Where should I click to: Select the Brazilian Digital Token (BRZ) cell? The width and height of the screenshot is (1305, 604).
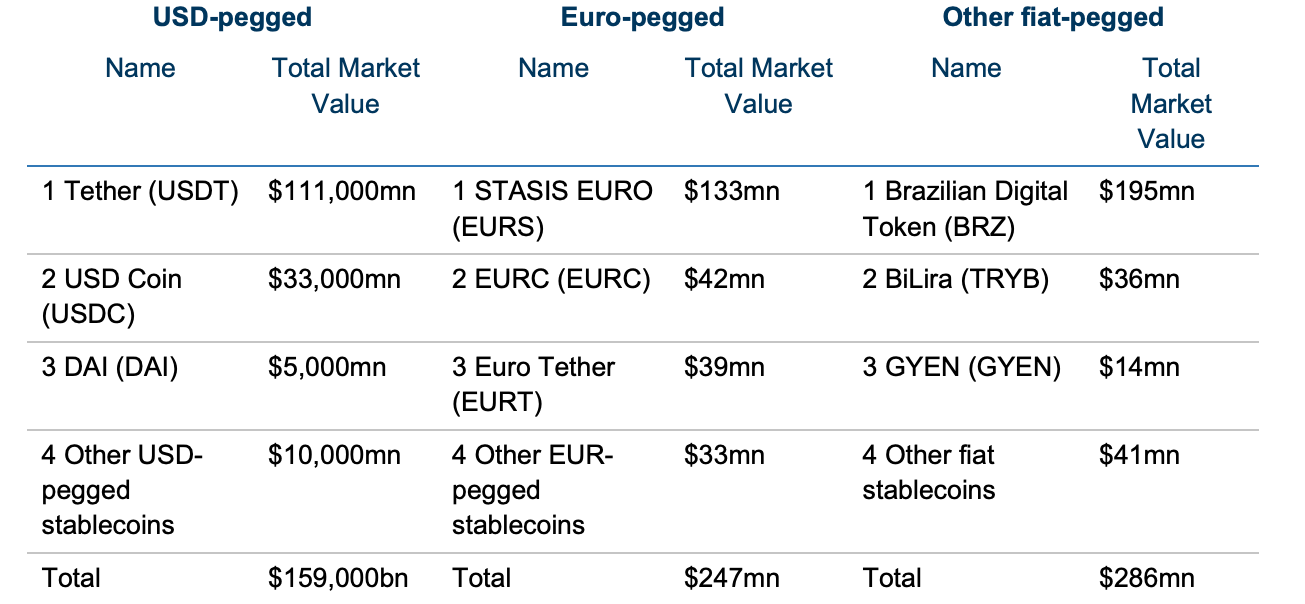pyautogui.click(x=965, y=208)
